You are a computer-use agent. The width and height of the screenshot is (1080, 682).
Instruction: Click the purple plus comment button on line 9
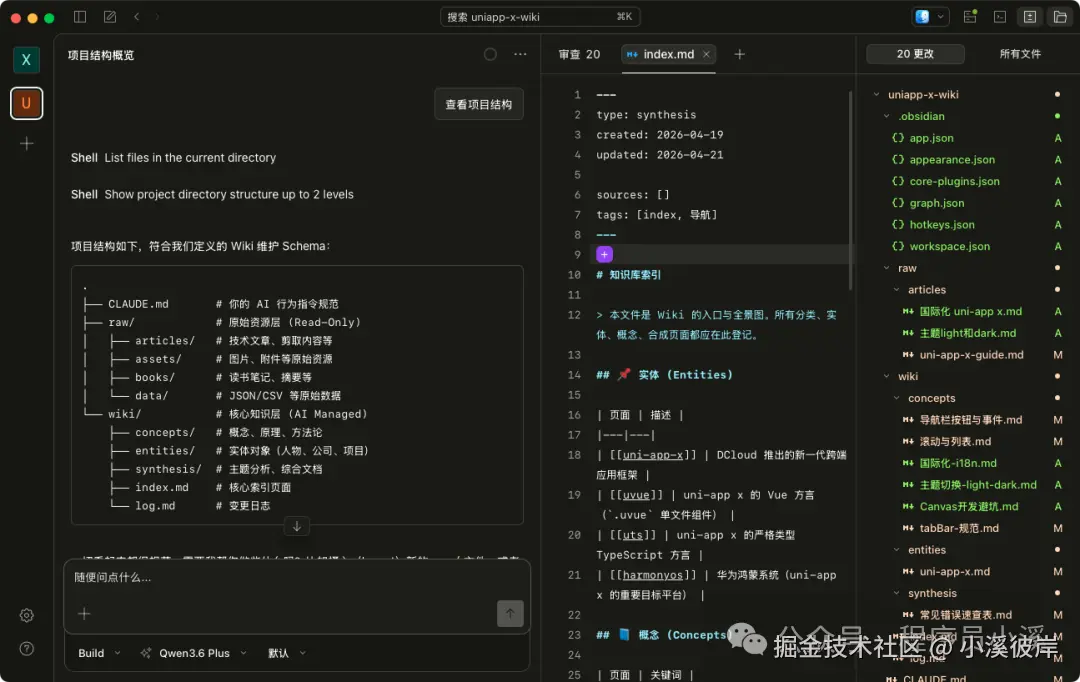[604, 254]
